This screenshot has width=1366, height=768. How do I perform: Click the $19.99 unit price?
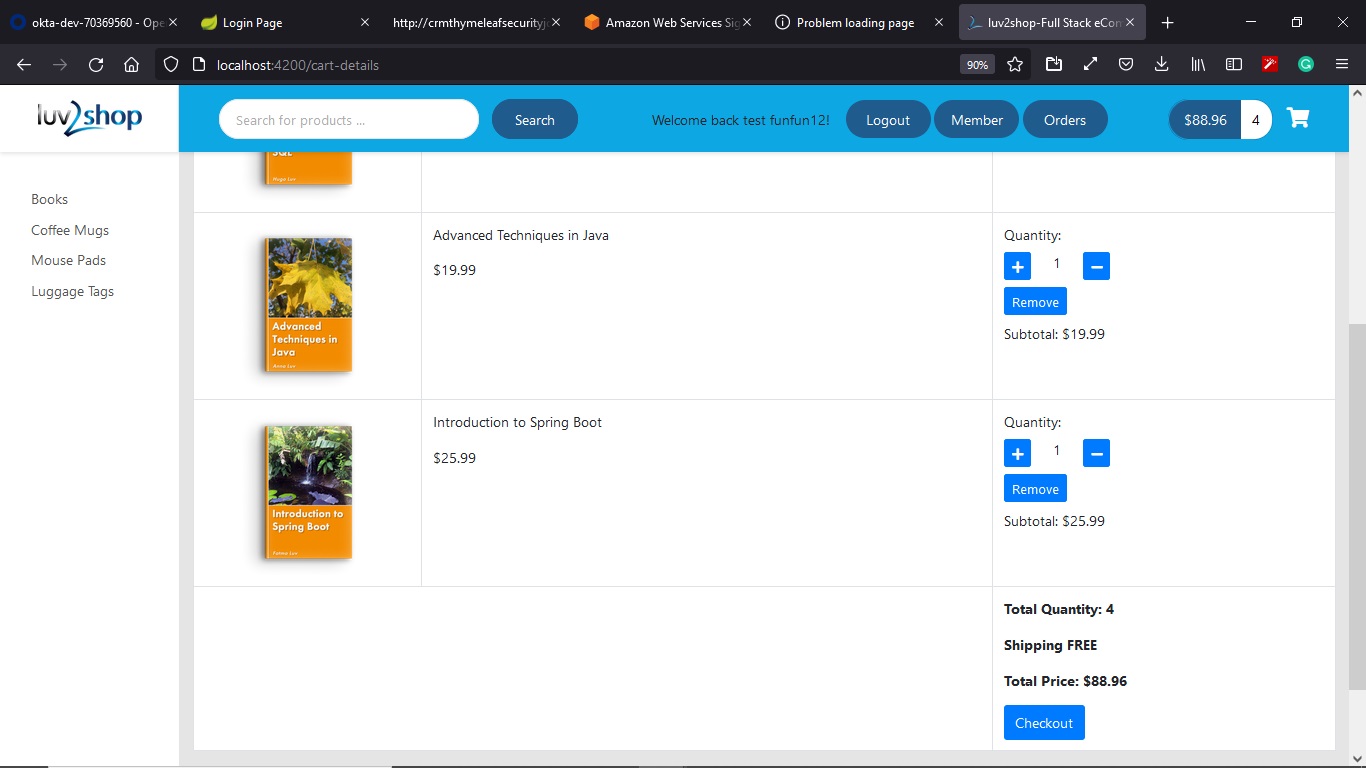(x=454, y=270)
